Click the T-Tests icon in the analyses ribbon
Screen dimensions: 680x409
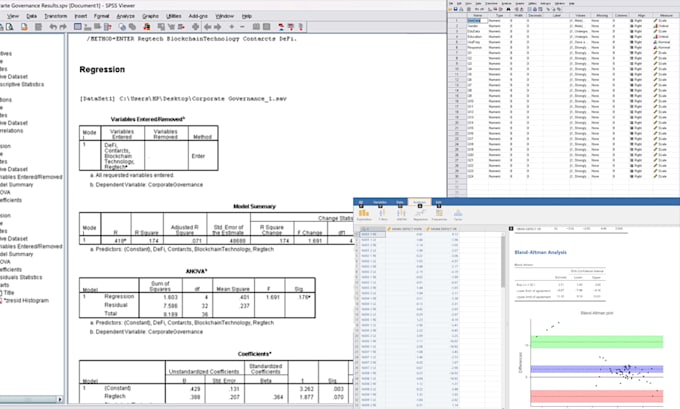point(382,214)
